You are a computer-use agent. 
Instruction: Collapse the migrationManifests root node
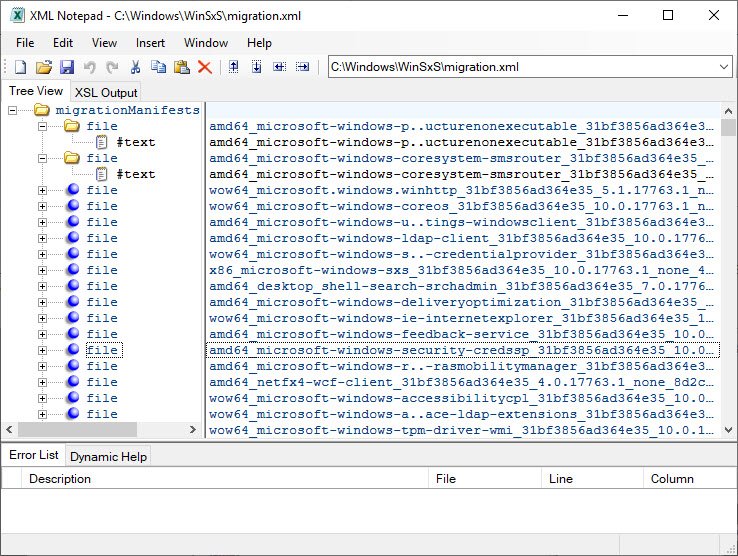13,110
